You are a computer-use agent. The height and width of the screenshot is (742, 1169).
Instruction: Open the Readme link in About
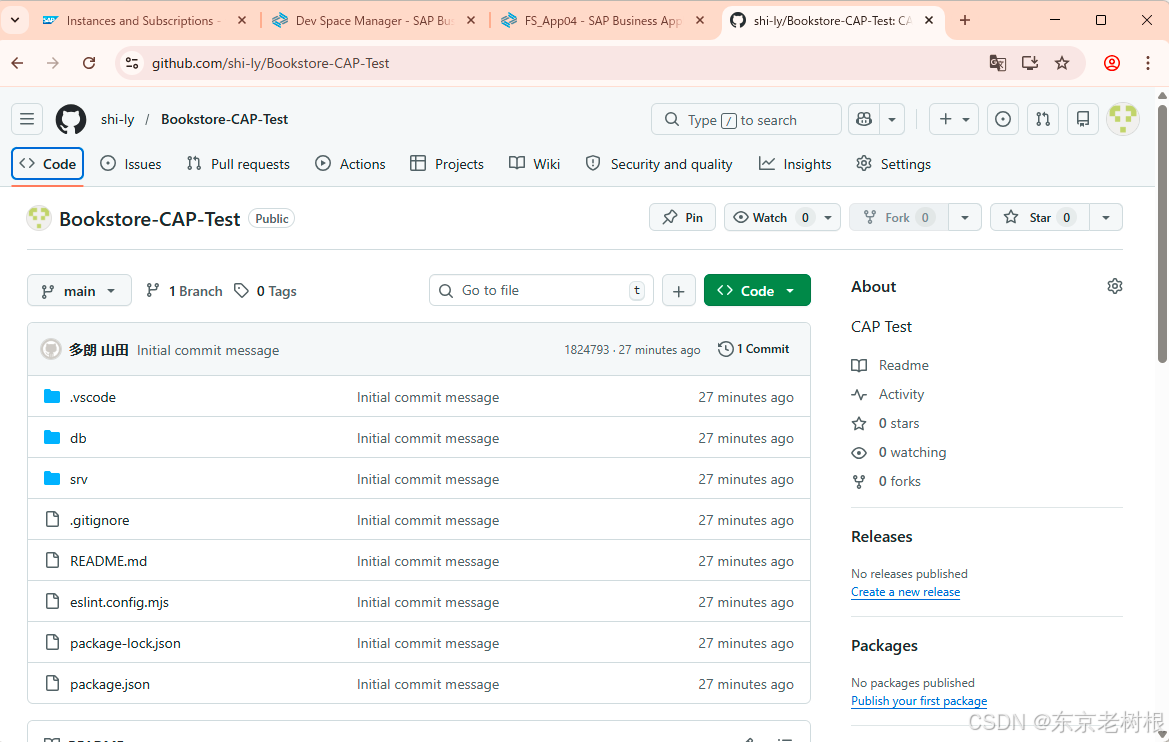click(x=890, y=365)
